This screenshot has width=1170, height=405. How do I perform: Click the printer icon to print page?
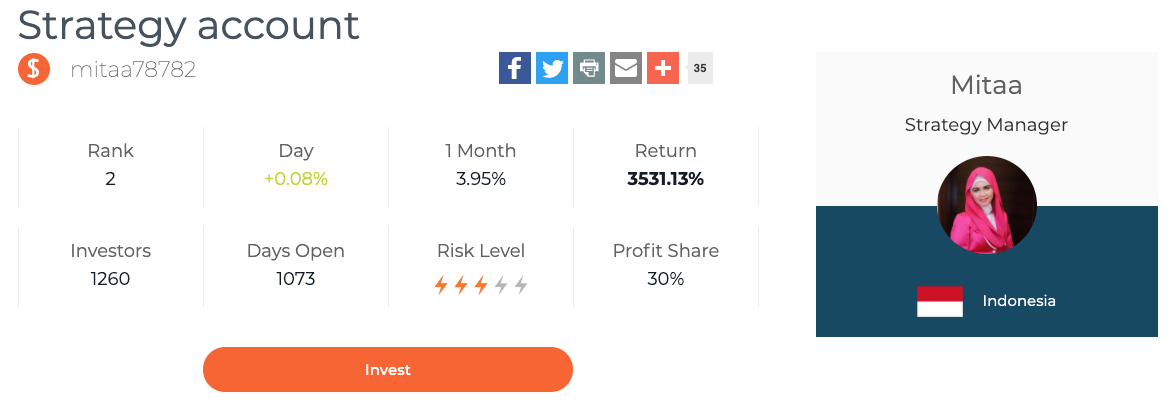pyautogui.click(x=589, y=68)
